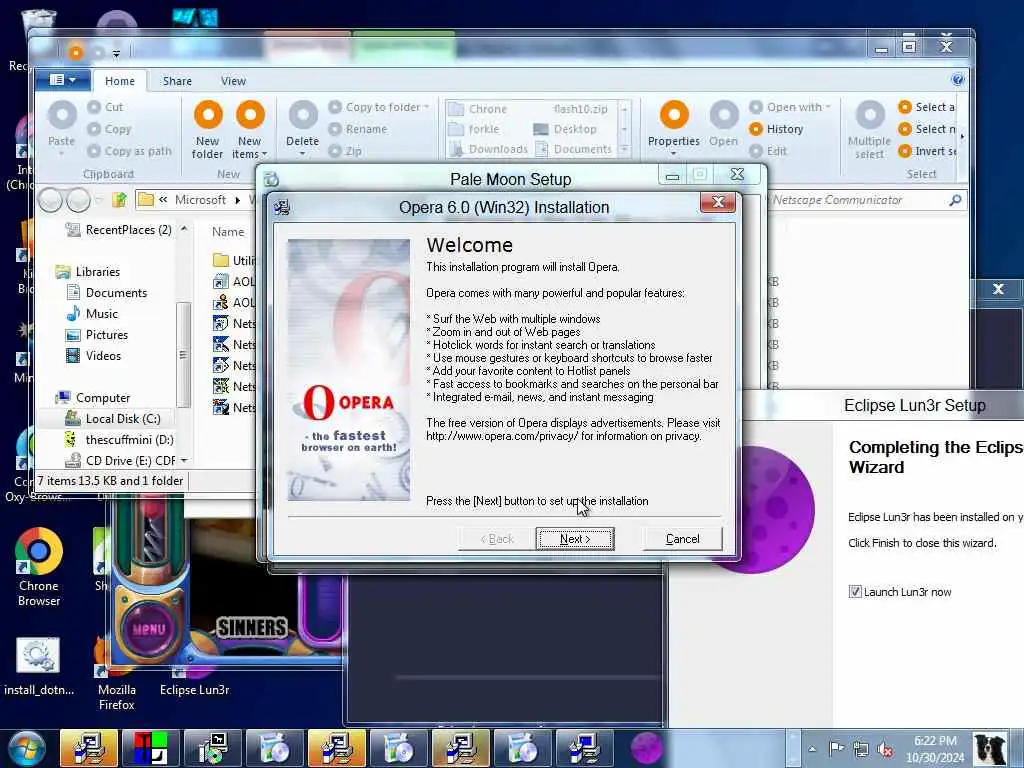Open Downloads in ribbon folder list
This screenshot has width=1024, height=768.
(x=489, y=149)
